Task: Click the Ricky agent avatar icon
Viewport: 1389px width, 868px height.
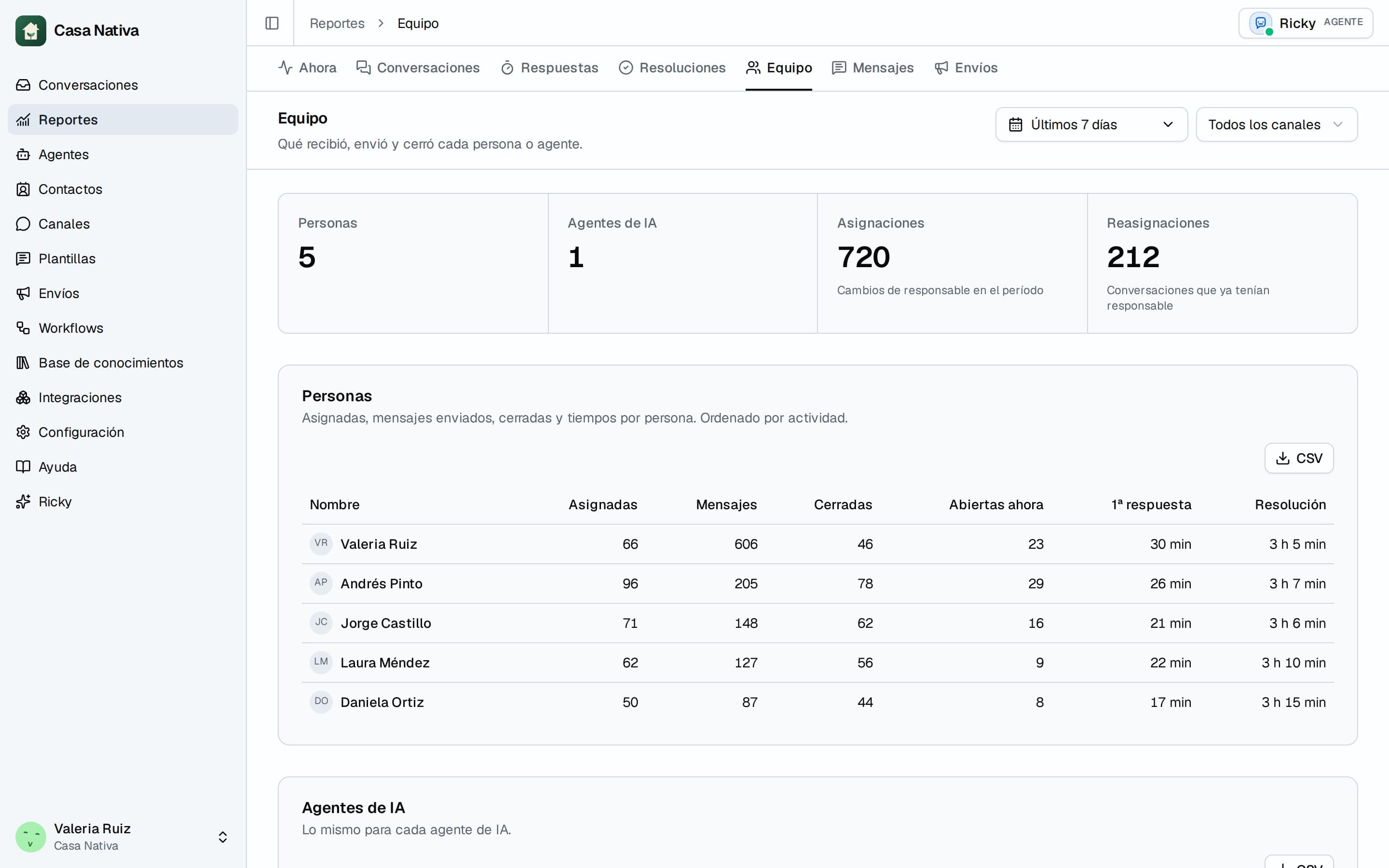Action: 1260,23
